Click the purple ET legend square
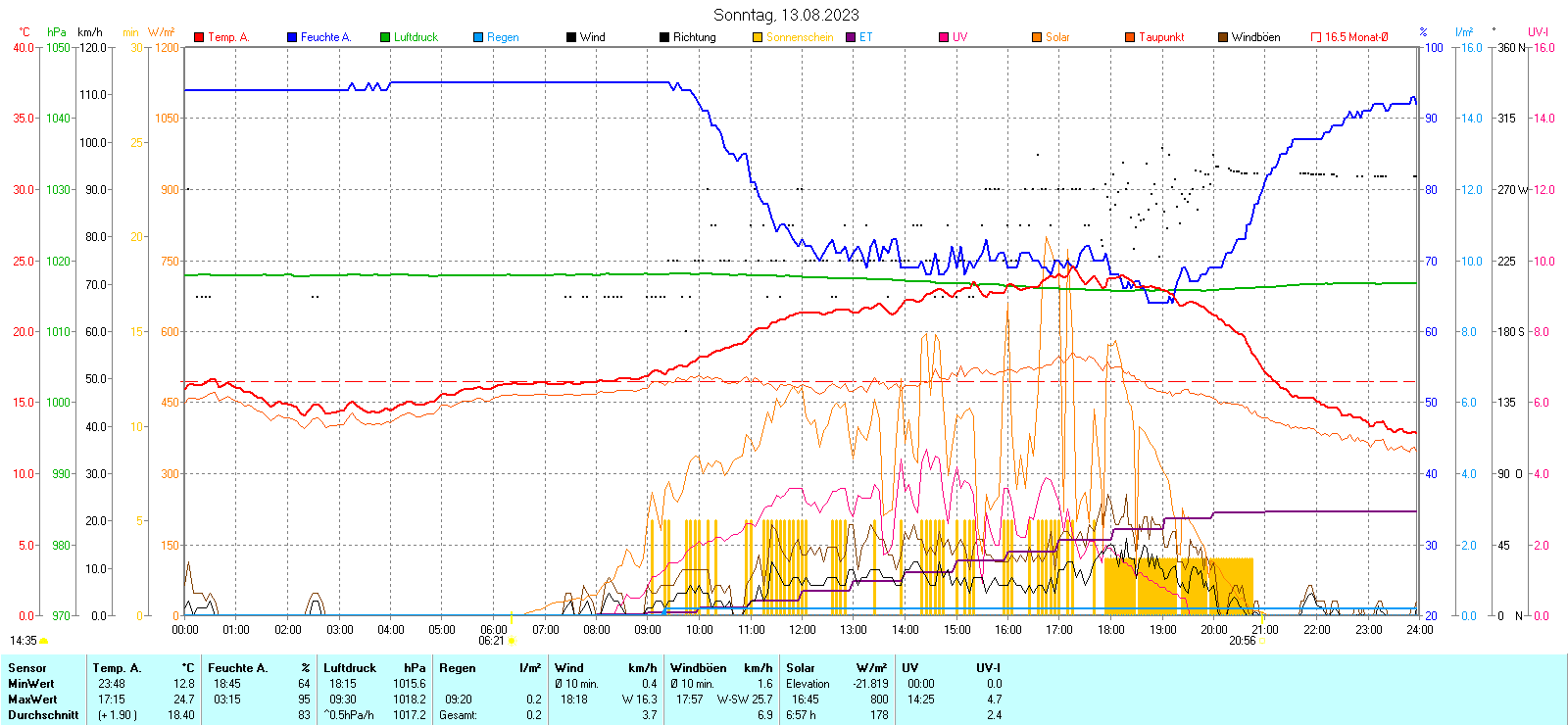Screen dimensions: 1568x725 click(x=851, y=37)
